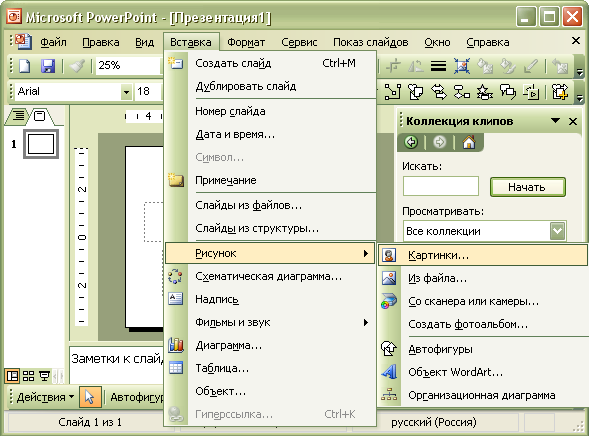Viewport: 589px width, 436px height.
Task: Switch to Slide Sorter view icon
Action: (29, 376)
